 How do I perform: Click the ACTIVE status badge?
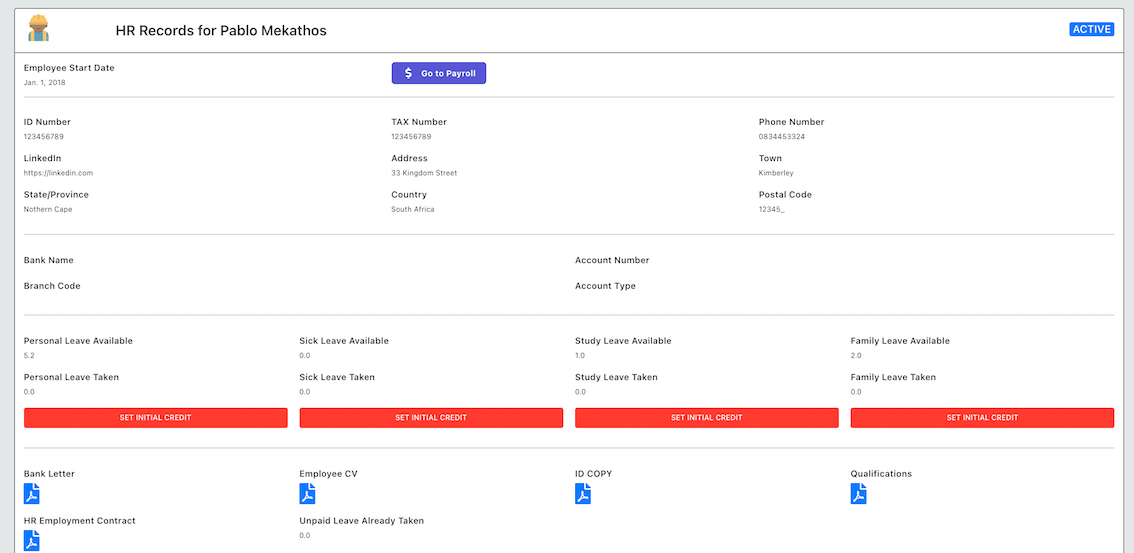tap(1091, 30)
